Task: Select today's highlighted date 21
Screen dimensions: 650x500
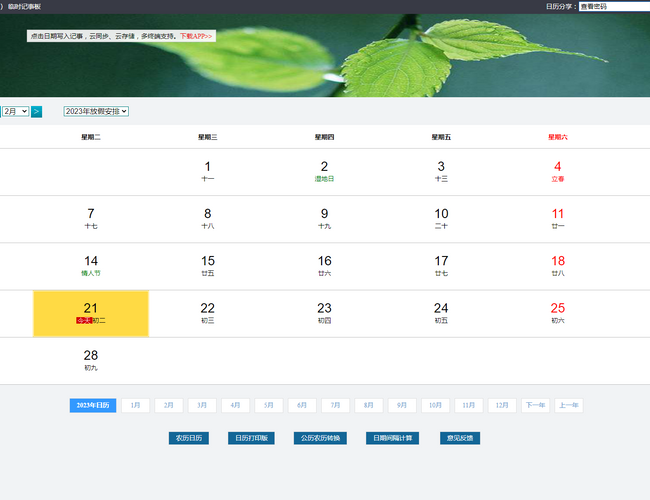Action: 91,313
